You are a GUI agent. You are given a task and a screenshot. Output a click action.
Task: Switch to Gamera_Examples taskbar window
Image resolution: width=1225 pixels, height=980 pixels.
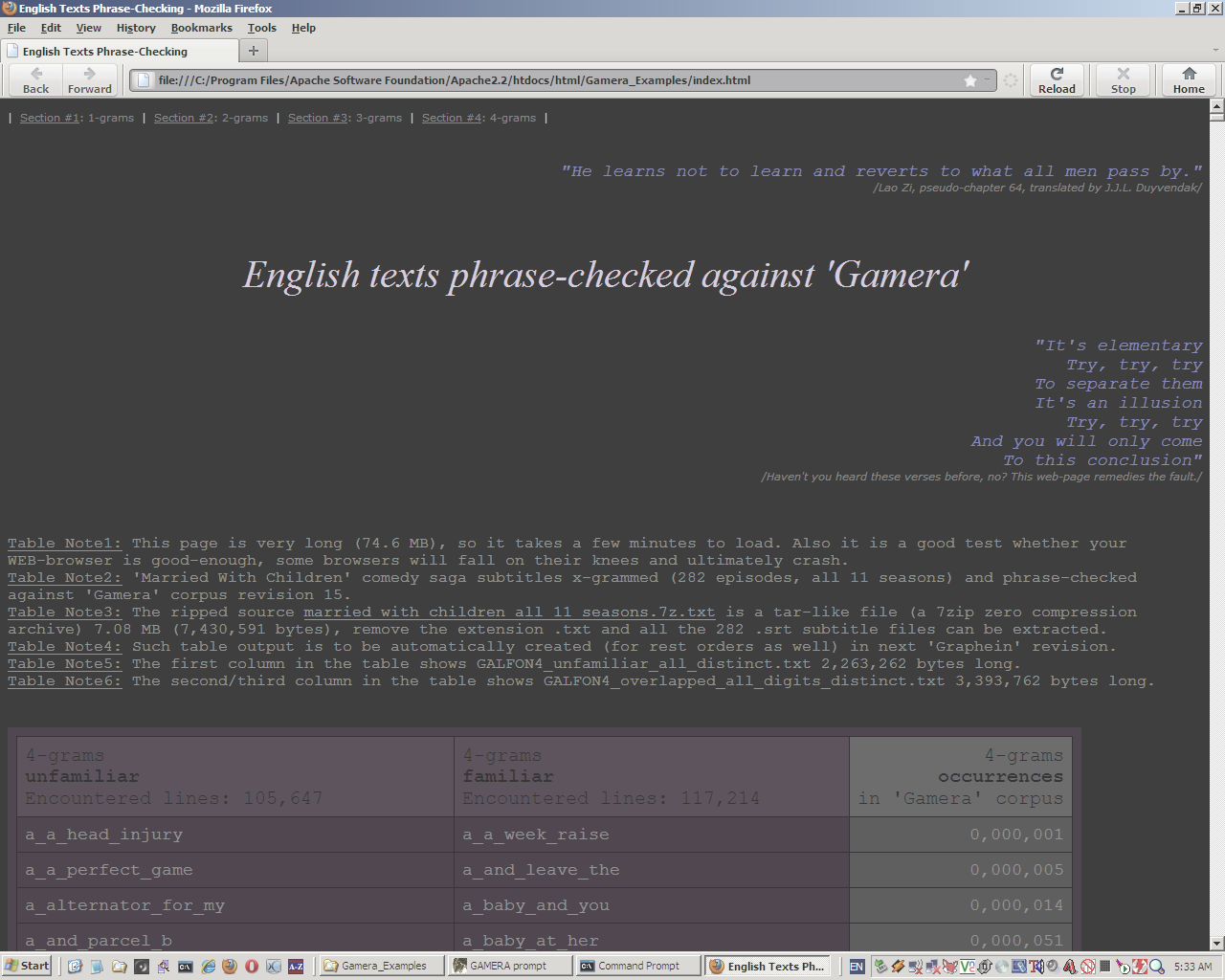[381, 966]
